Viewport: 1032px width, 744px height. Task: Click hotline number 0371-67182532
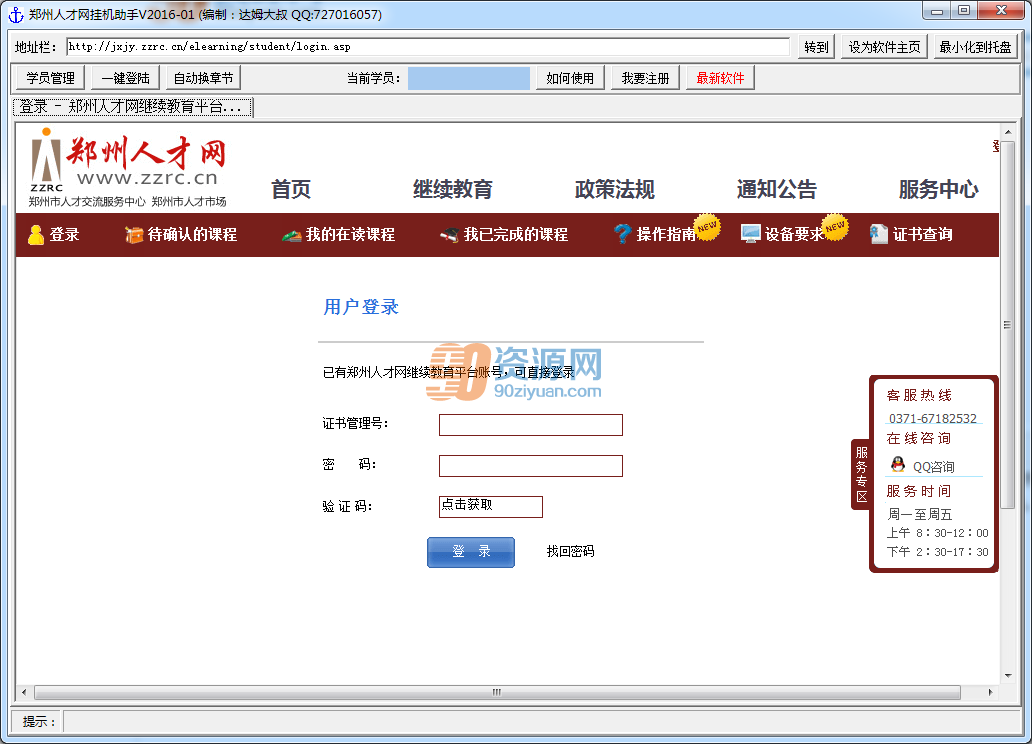tap(933, 419)
